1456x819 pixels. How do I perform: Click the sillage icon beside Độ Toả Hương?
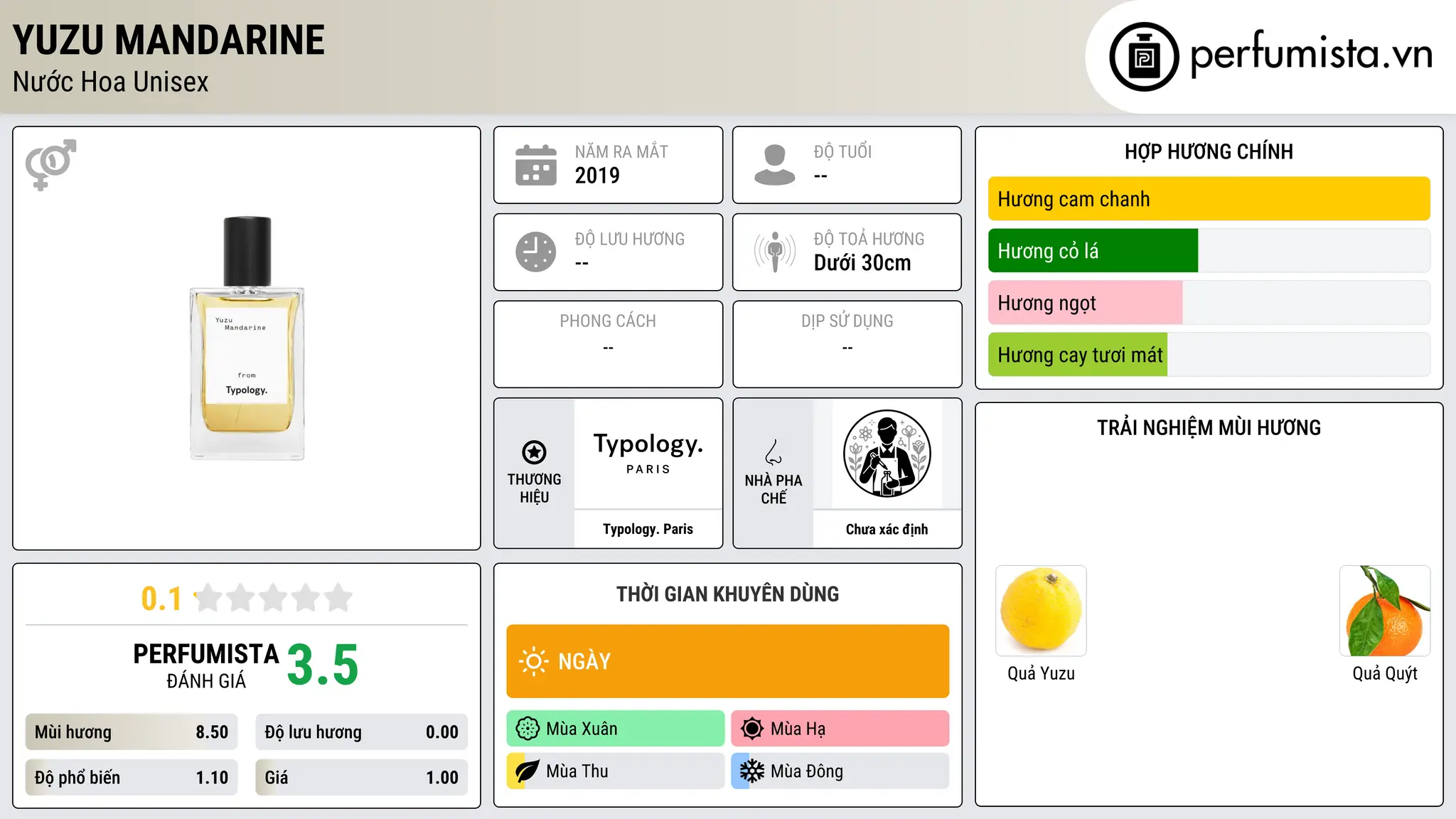coord(775,252)
